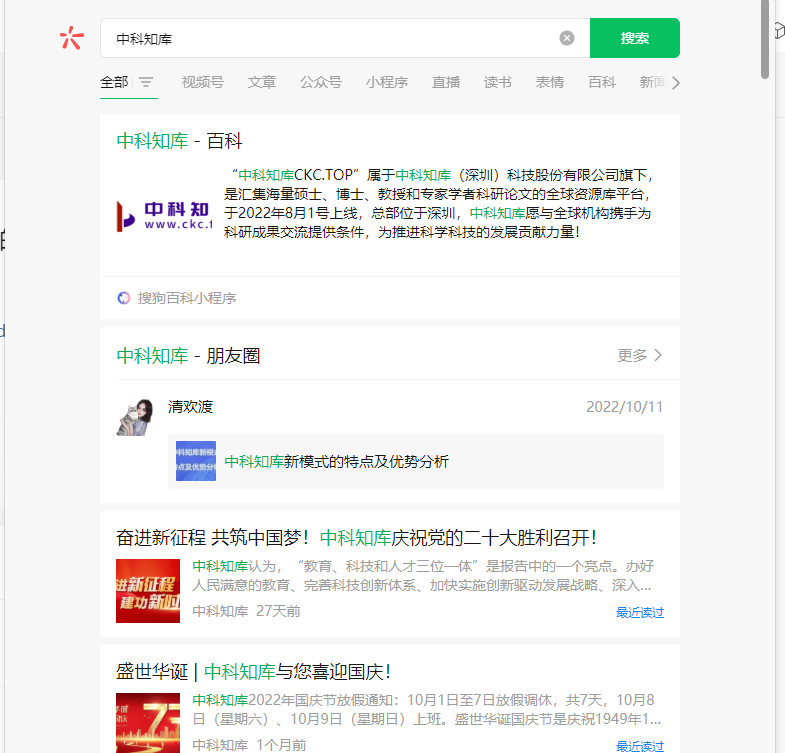
Task: Click the username 清欢渡
Action: pyautogui.click(x=190, y=407)
